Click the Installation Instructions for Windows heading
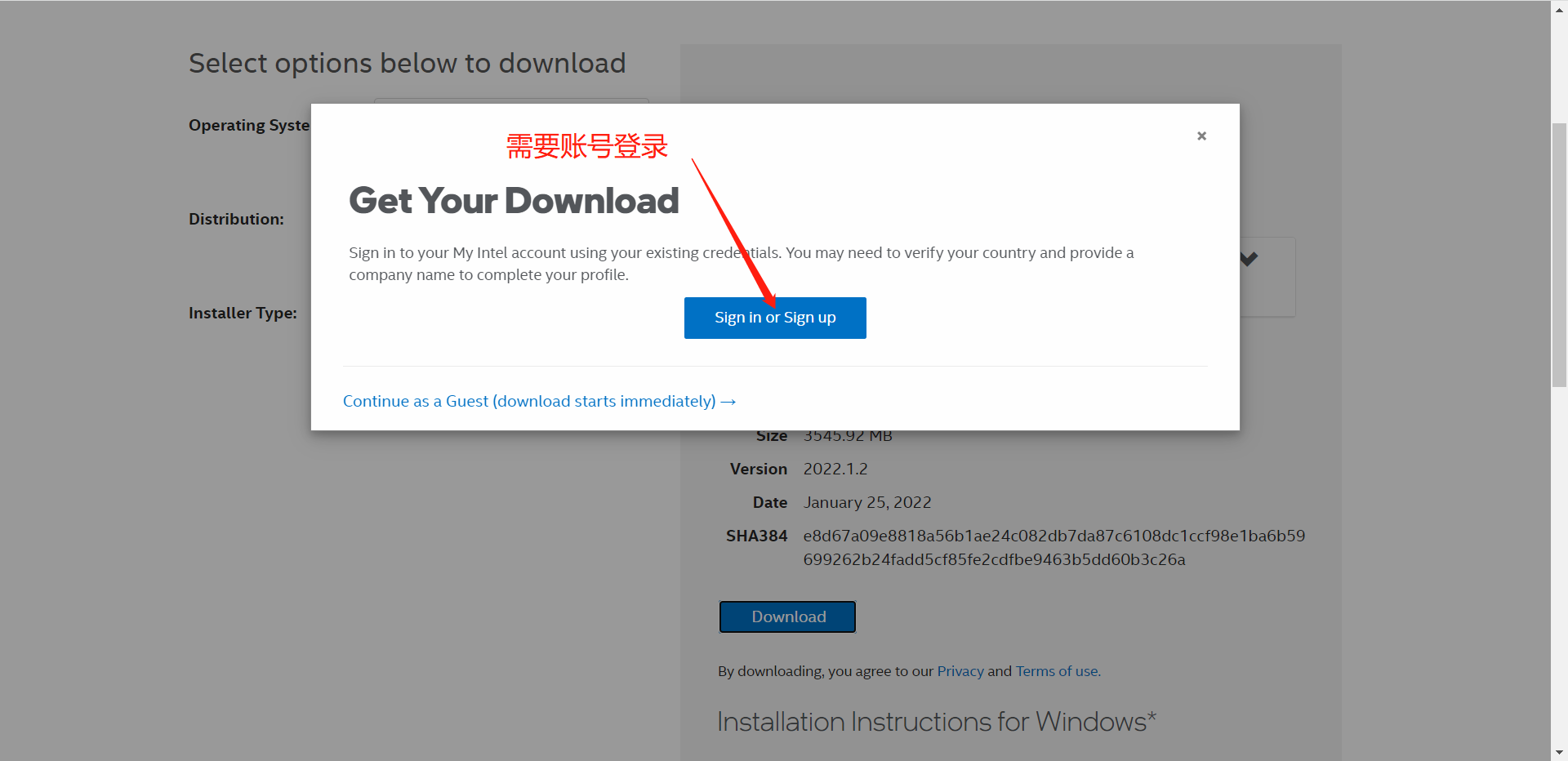 click(x=937, y=722)
